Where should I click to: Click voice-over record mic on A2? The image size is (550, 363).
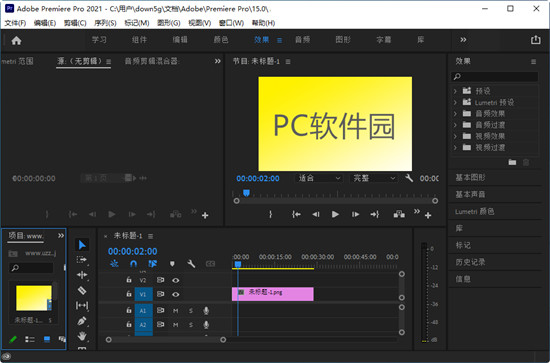coord(206,325)
